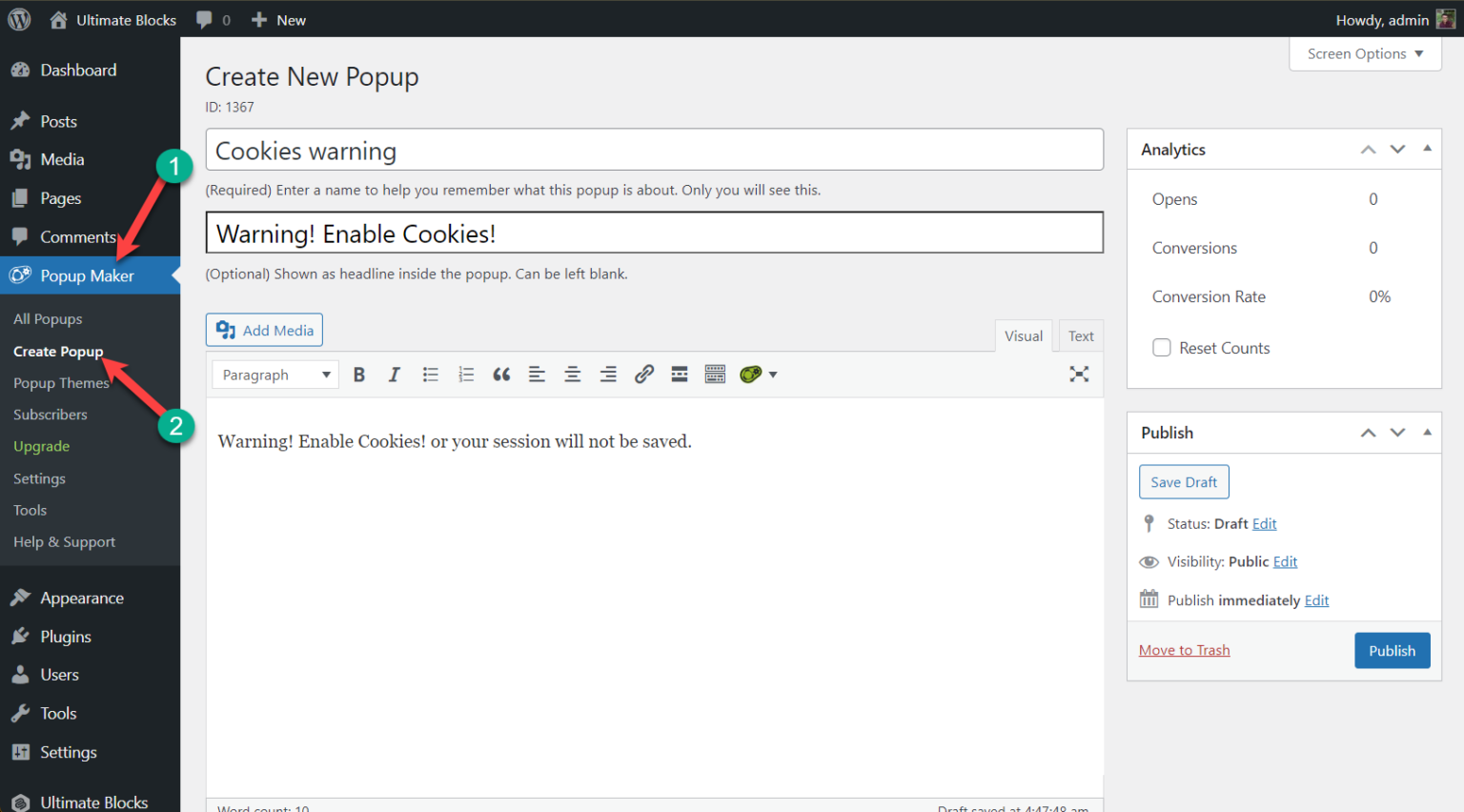
Task: Open the Paragraph format dropdown
Action: (275, 375)
